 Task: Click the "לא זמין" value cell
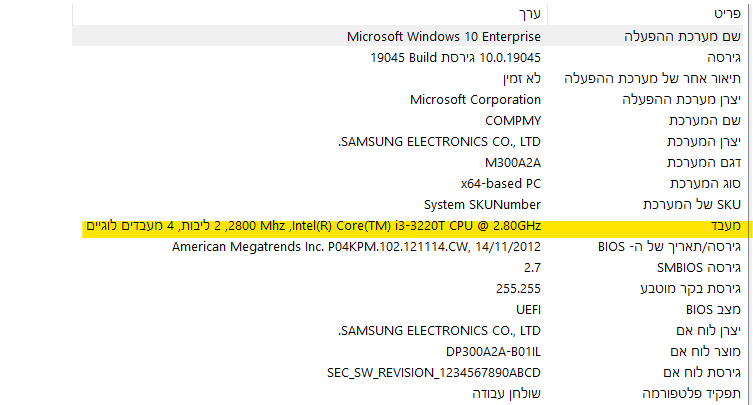click(x=521, y=78)
